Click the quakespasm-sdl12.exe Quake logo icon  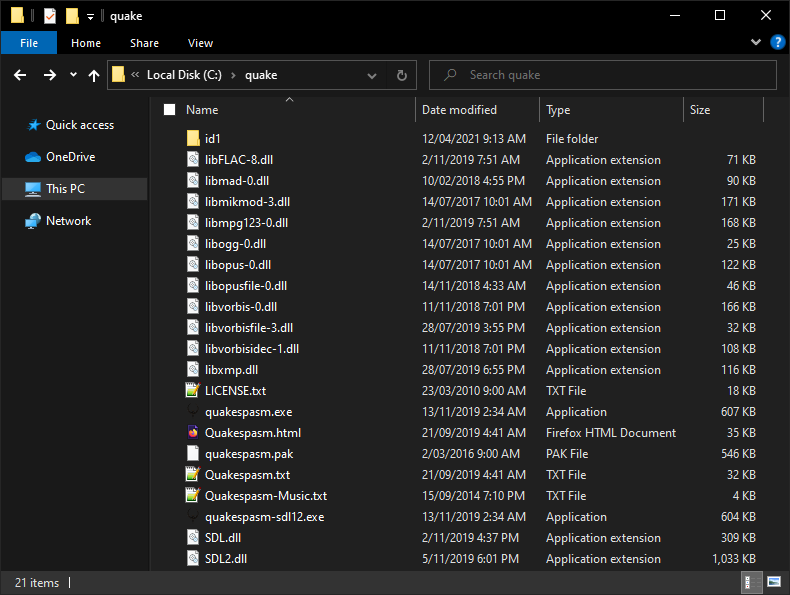click(193, 516)
